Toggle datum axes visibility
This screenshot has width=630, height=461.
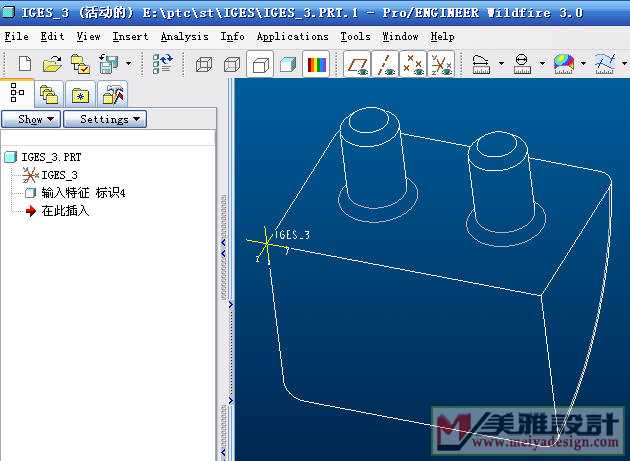(385, 64)
